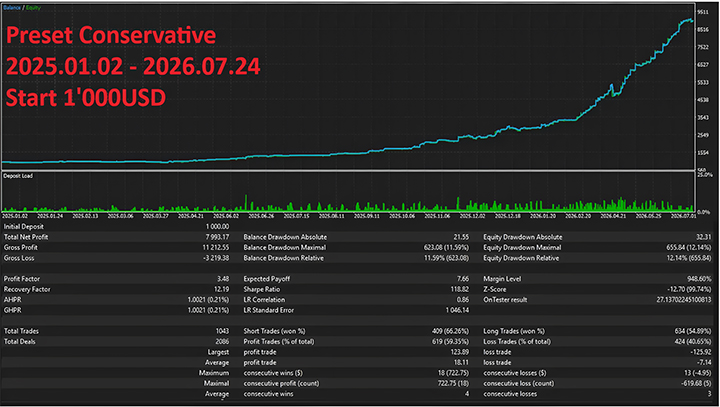
Task: Click the 5533 price axis label
Action: coord(703,82)
